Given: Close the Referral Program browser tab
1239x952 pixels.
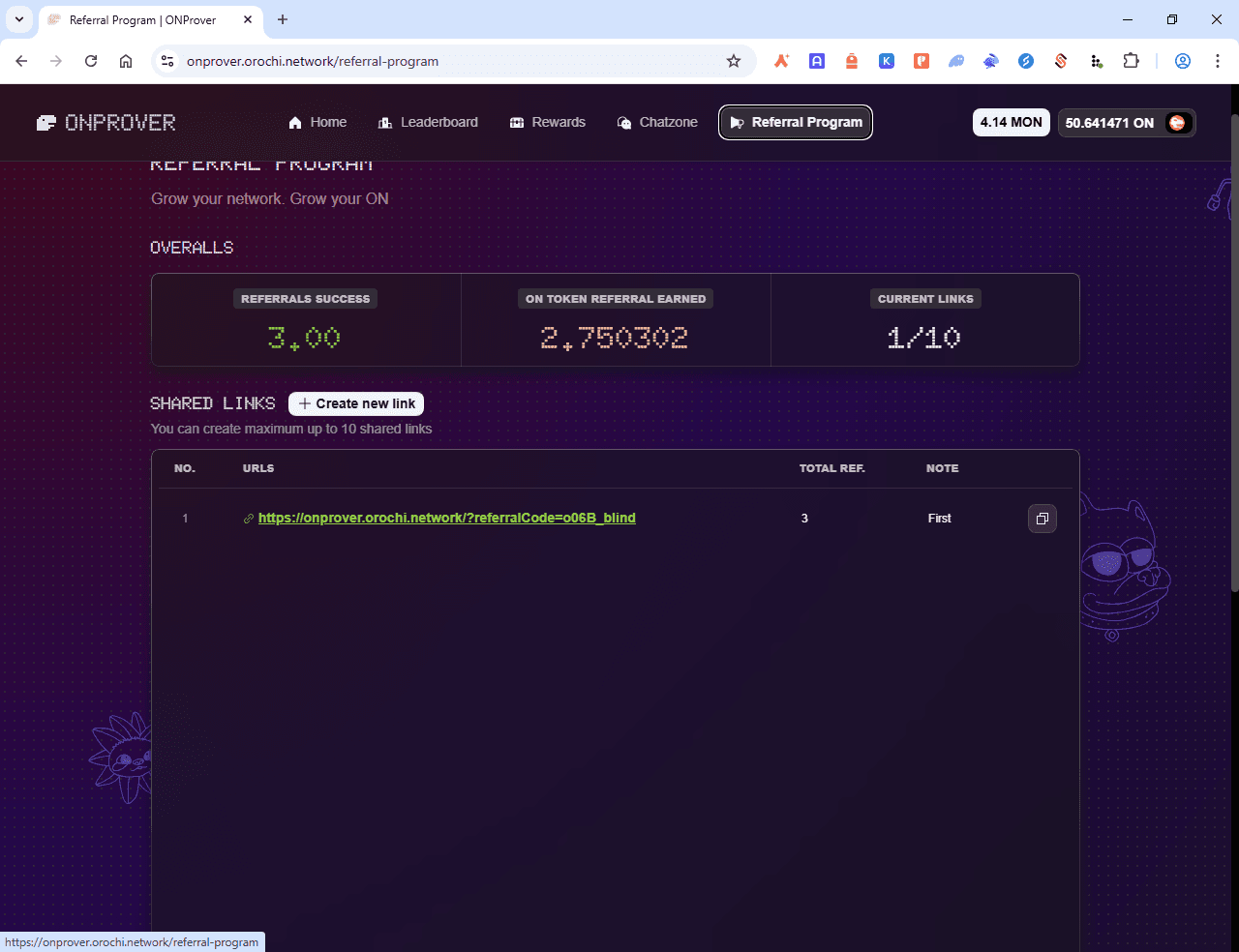Looking at the screenshot, I should [248, 19].
